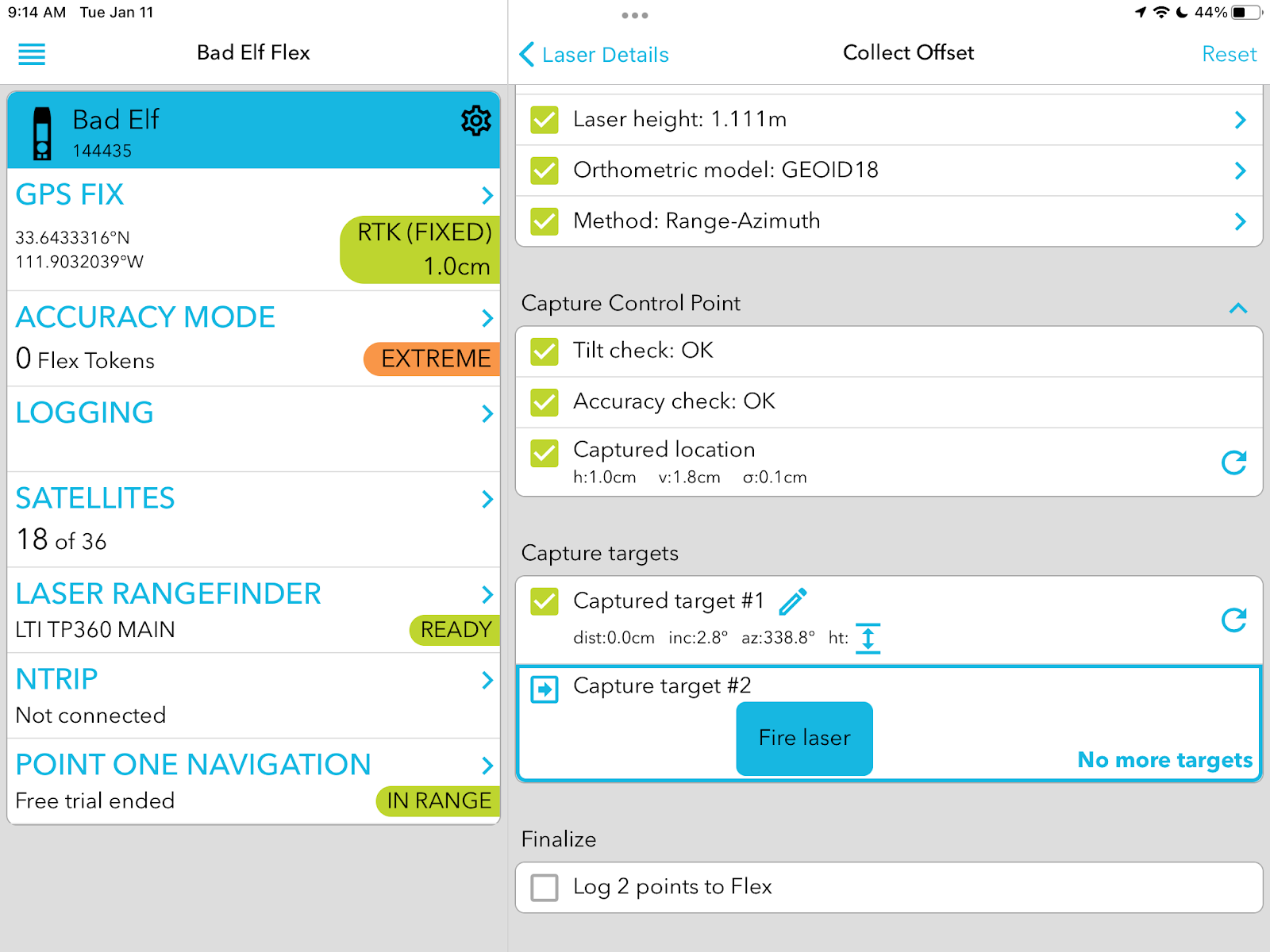Toggle the Captured target #1 checkbox
Image resolution: width=1270 pixels, height=952 pixels.
click(x=545, y=601)
